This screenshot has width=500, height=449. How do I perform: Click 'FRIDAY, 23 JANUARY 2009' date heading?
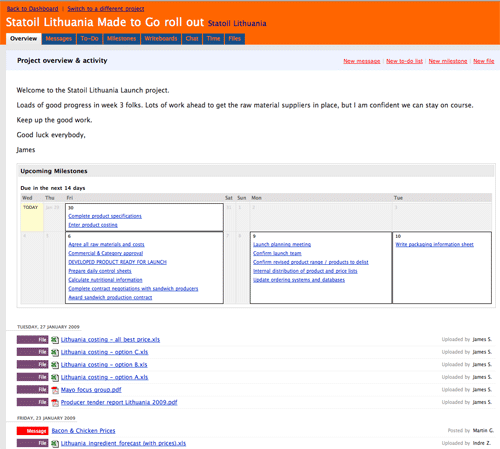coord(46,418)
